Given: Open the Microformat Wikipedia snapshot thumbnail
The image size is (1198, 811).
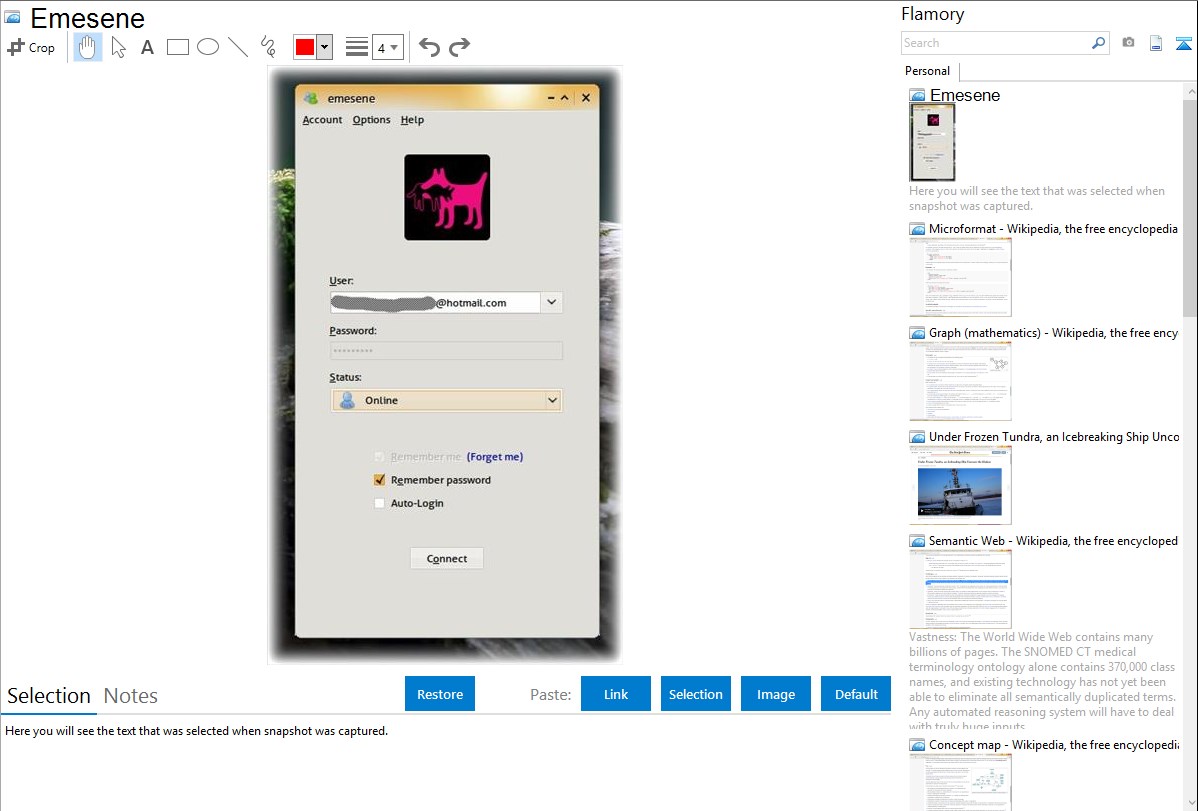Looking at the screenshot, I should (x=960, y=277).
